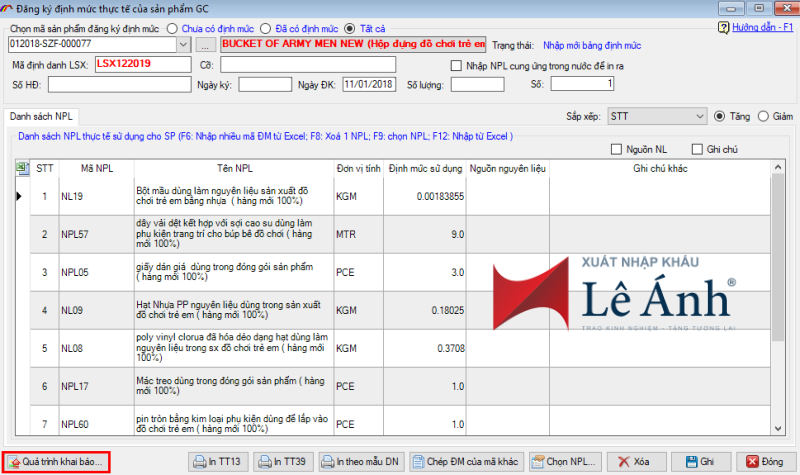This screenshot has height=475, width=800.
Task: Expand the product code 012018-SZF-000077 dropdown
Action: 184,45
